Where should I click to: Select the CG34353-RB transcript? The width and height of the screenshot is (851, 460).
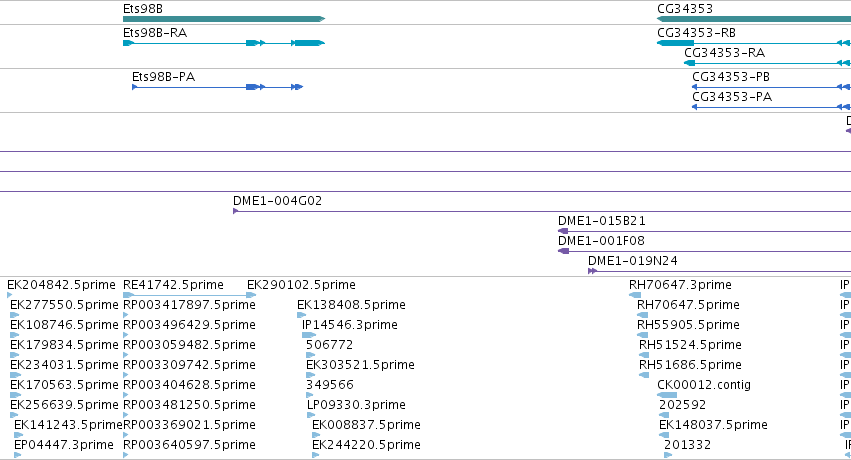754,43
